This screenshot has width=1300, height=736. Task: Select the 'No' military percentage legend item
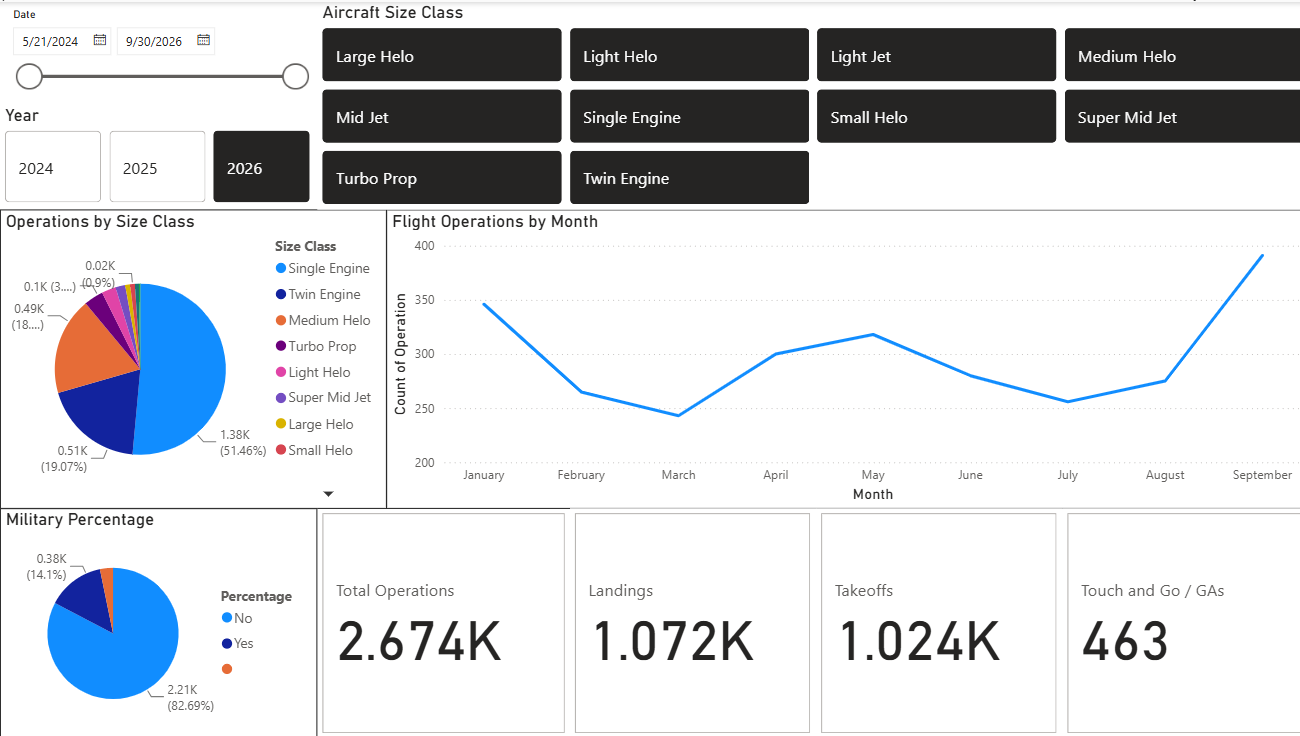click(237, 618)
